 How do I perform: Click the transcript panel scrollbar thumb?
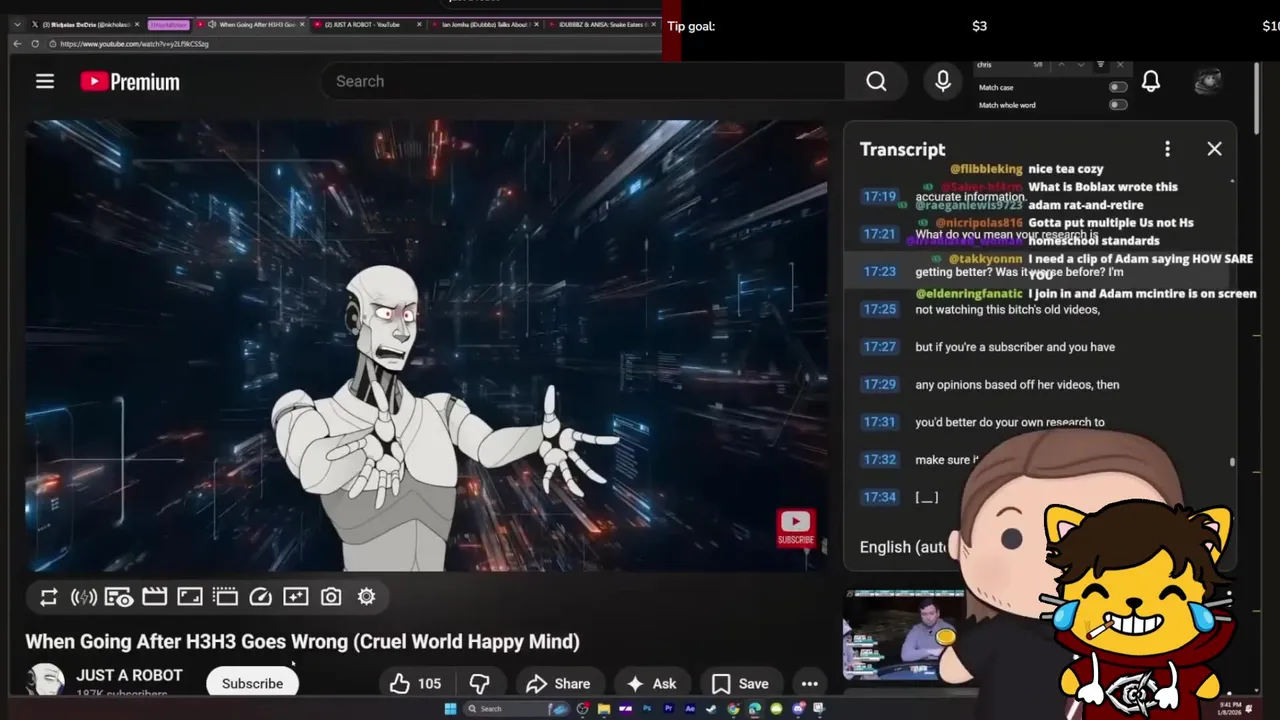pyautogui.click(x=1232, y=462)
